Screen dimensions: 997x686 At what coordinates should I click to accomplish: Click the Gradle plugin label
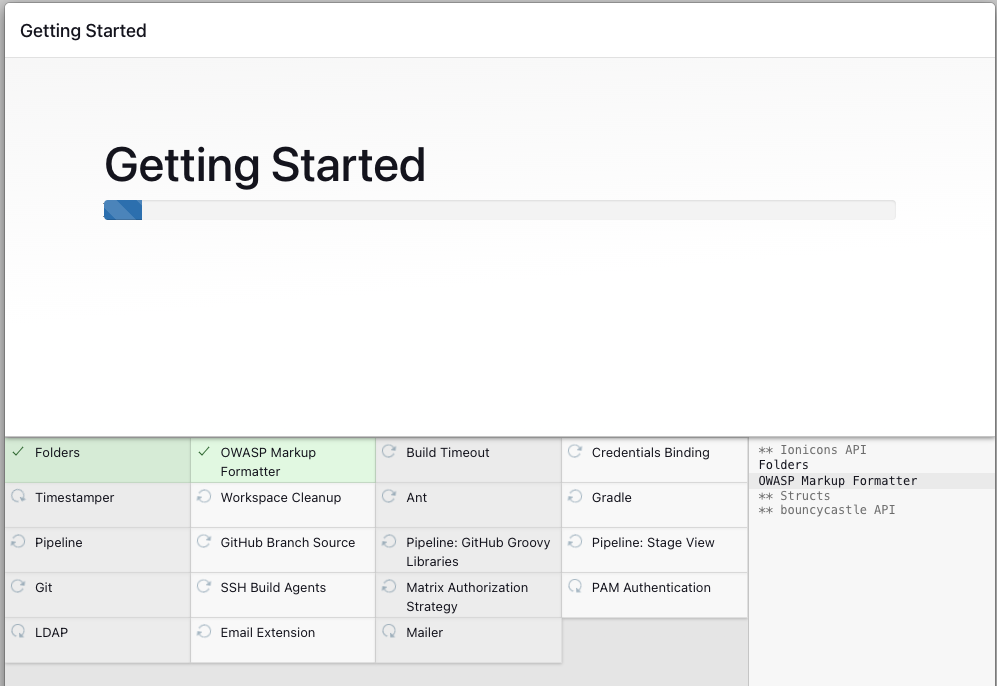click(612, 498)
